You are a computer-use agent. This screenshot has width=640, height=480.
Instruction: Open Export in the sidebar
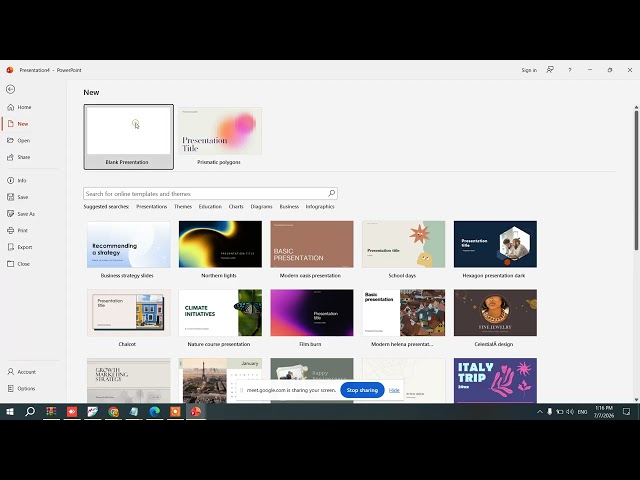[x=20, y=247]
